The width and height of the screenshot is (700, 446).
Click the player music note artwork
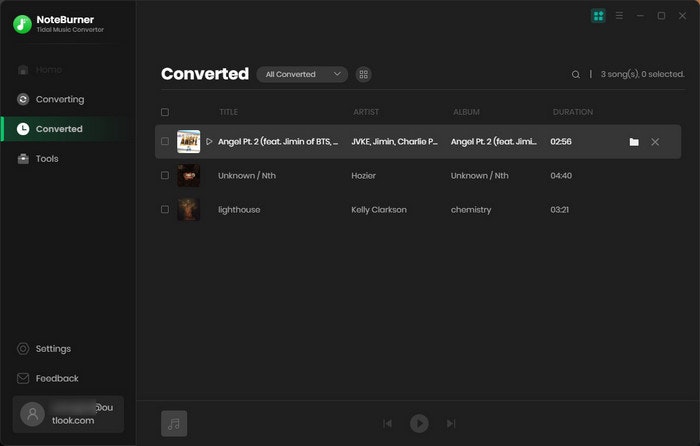point(174,423)
